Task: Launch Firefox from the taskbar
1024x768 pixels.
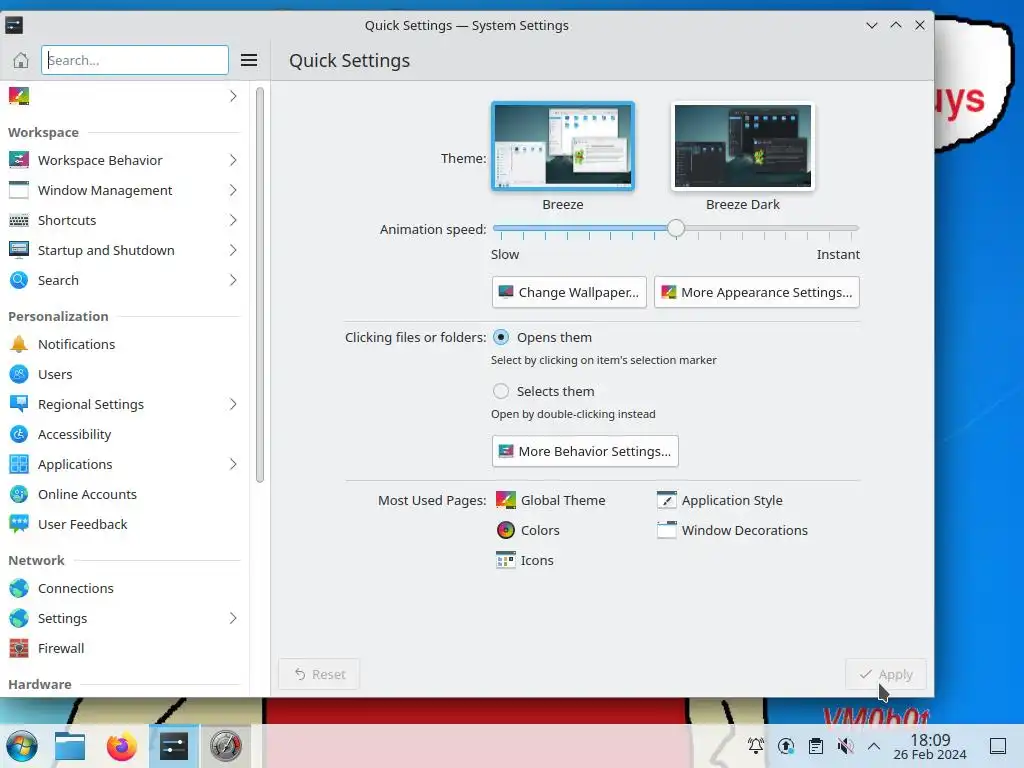Action: tap(121, 746)
